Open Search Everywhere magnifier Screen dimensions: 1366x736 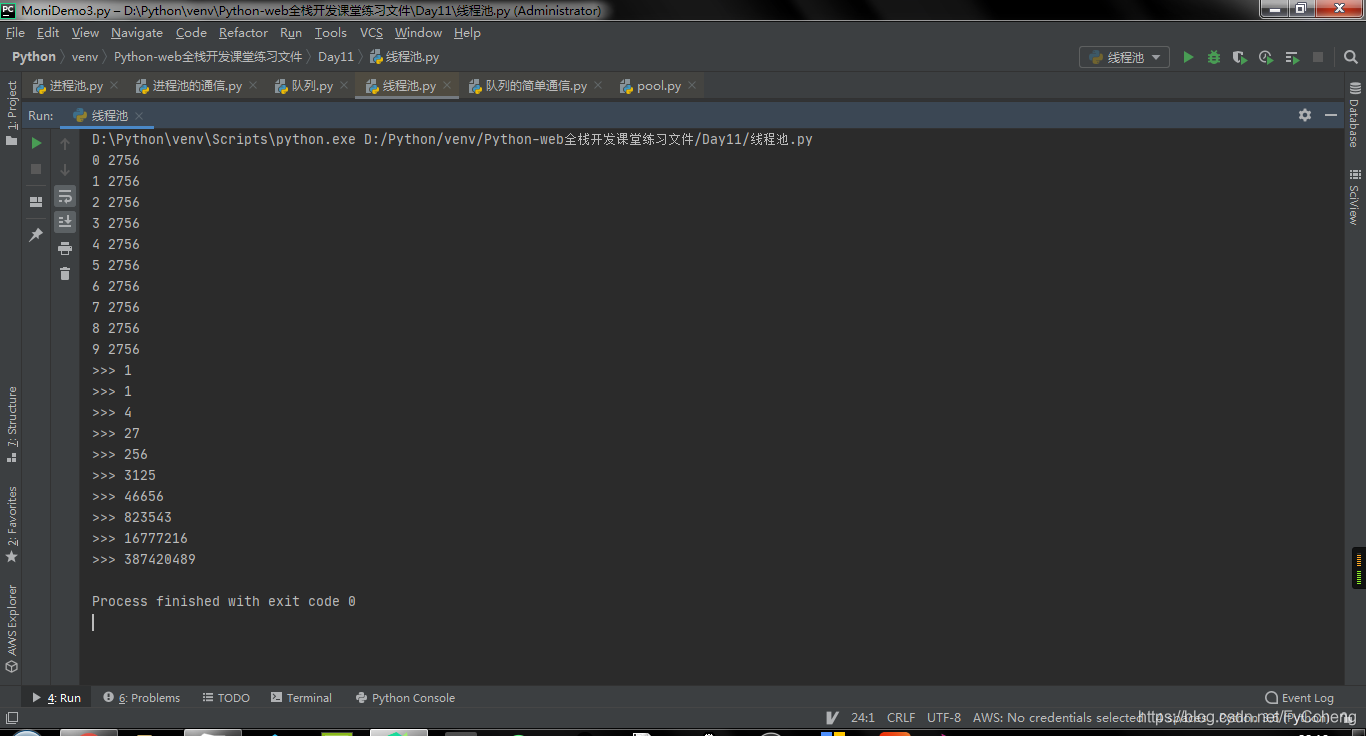pos(1349,57)
